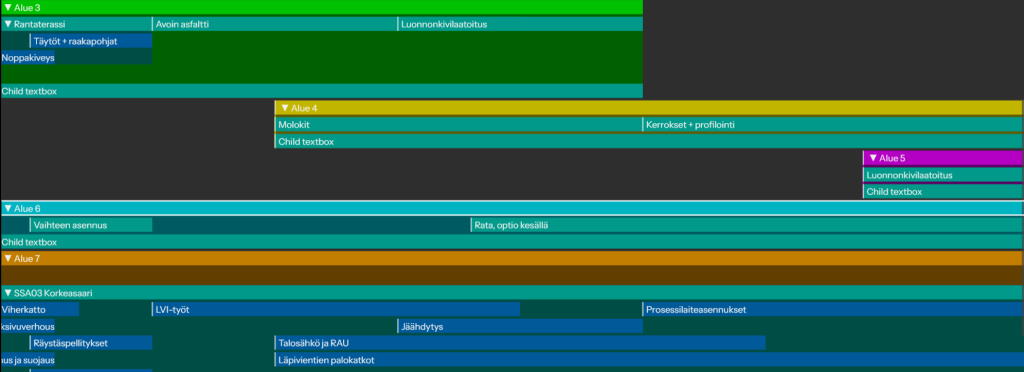
Task: Select the Vaihteen asennus task
Action: [91, 225]
